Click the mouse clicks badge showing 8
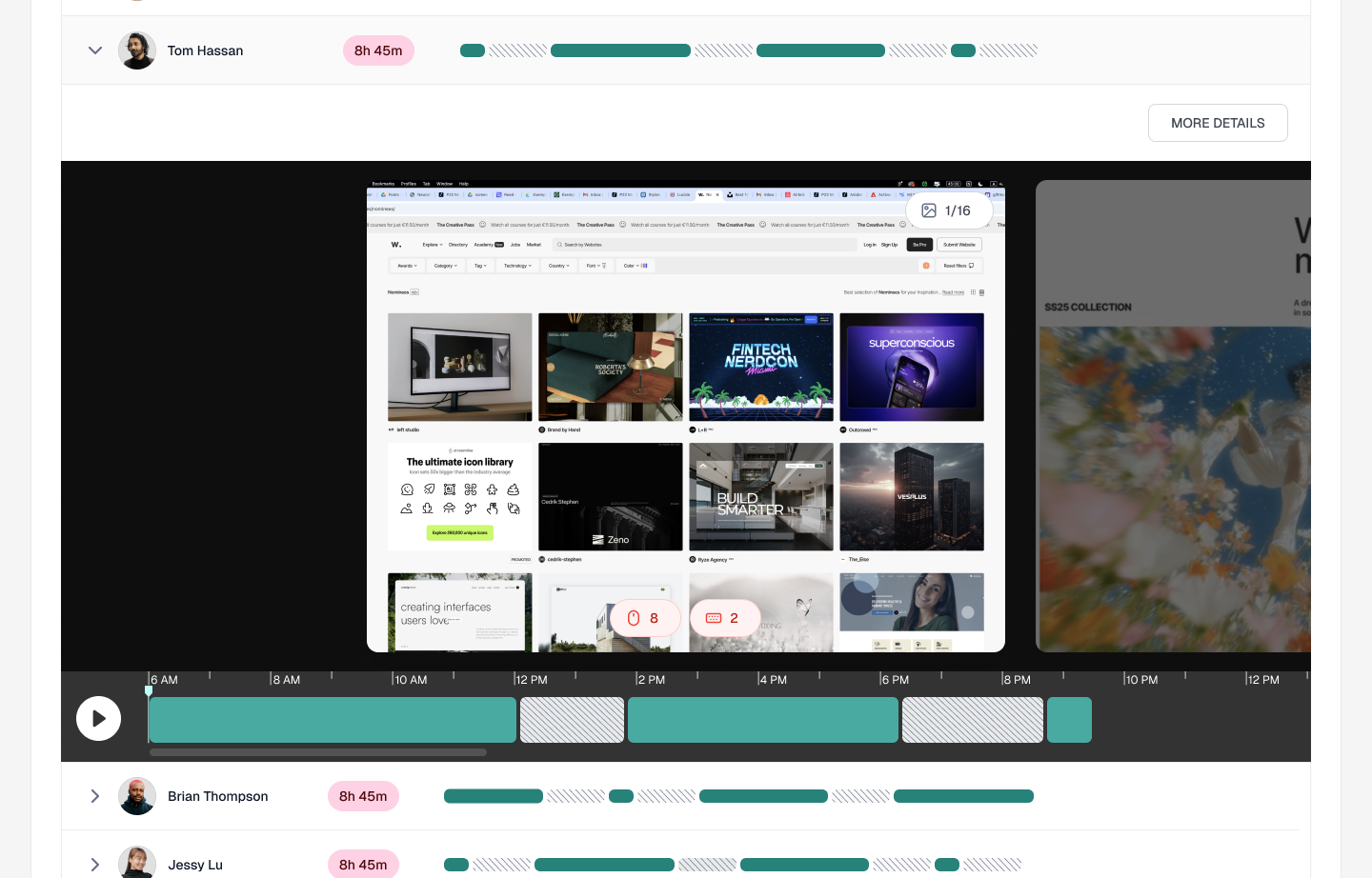The width and height of the screenshot is (1372, 878). 644,618
